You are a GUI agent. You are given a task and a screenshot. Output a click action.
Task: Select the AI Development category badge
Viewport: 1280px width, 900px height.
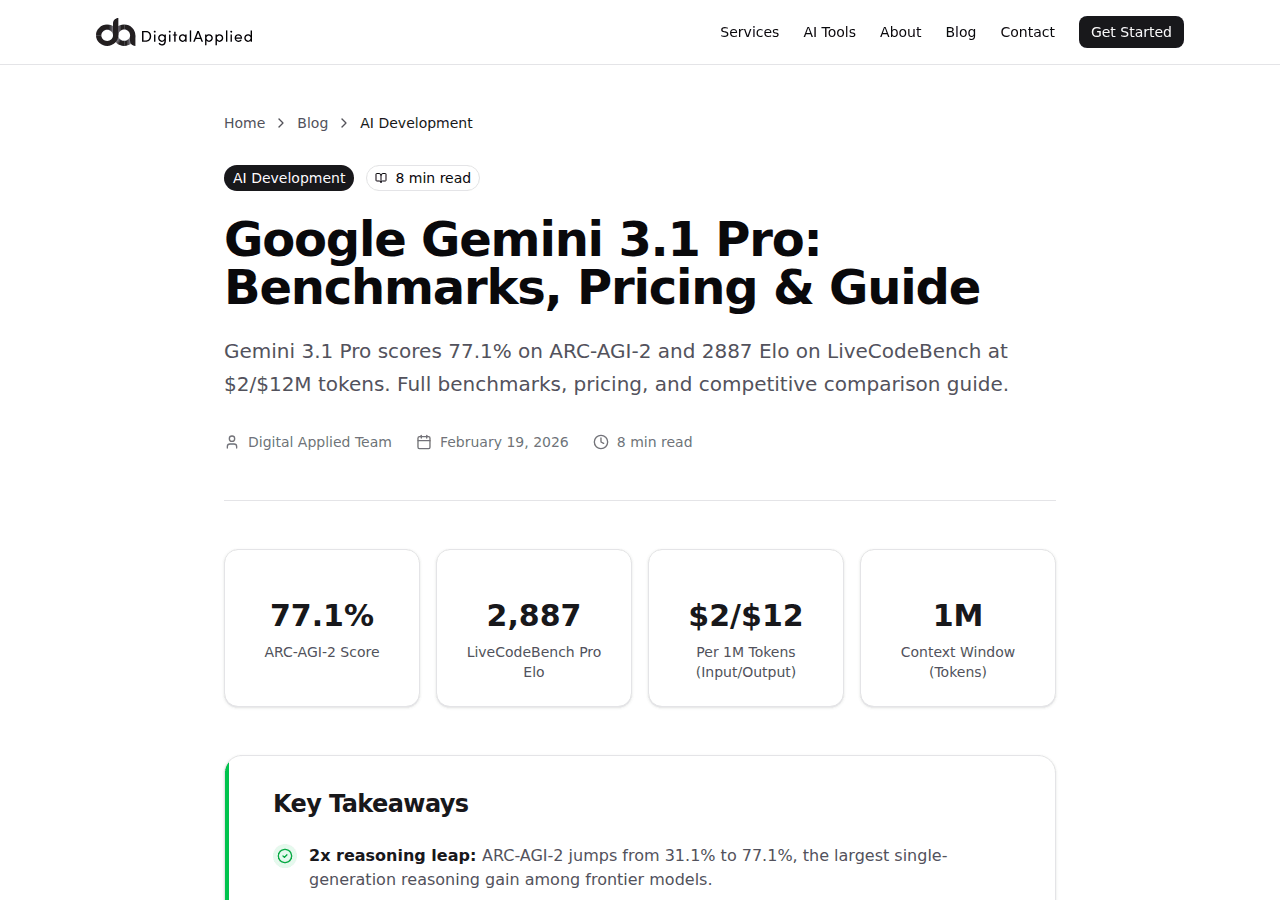click(x=288, y=177)
